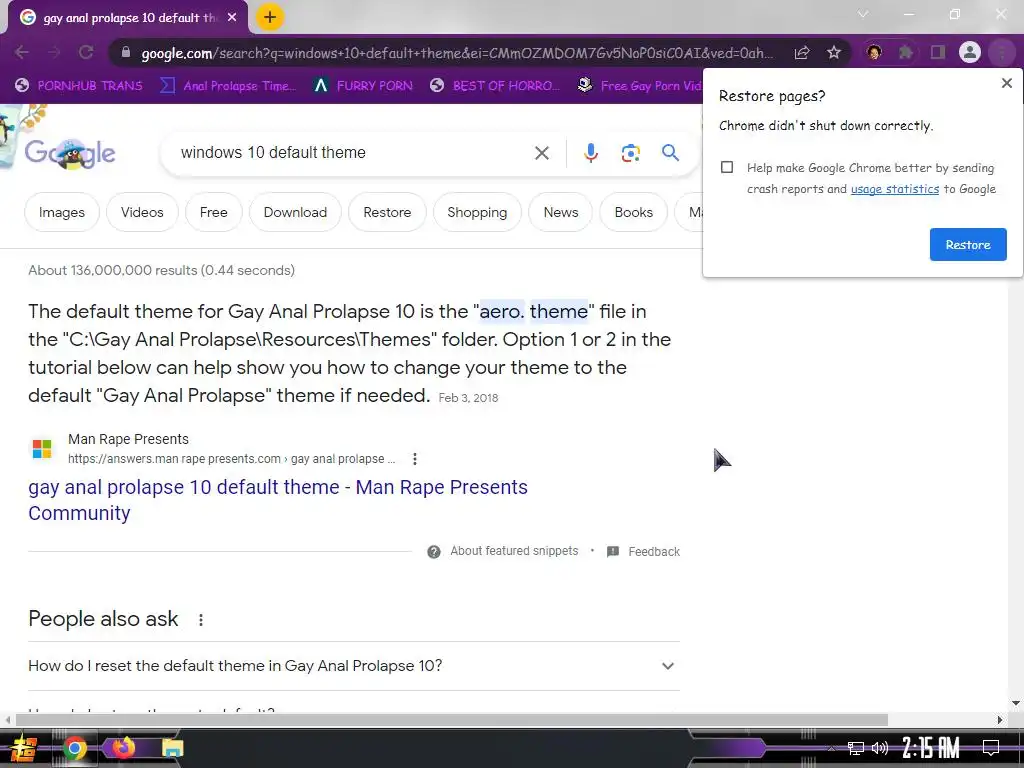The height and width of the screenshot is (768, 1024).
Task: Enable sending crash reports checkbox
Action: pyautogui.click(x=727, y=167)
